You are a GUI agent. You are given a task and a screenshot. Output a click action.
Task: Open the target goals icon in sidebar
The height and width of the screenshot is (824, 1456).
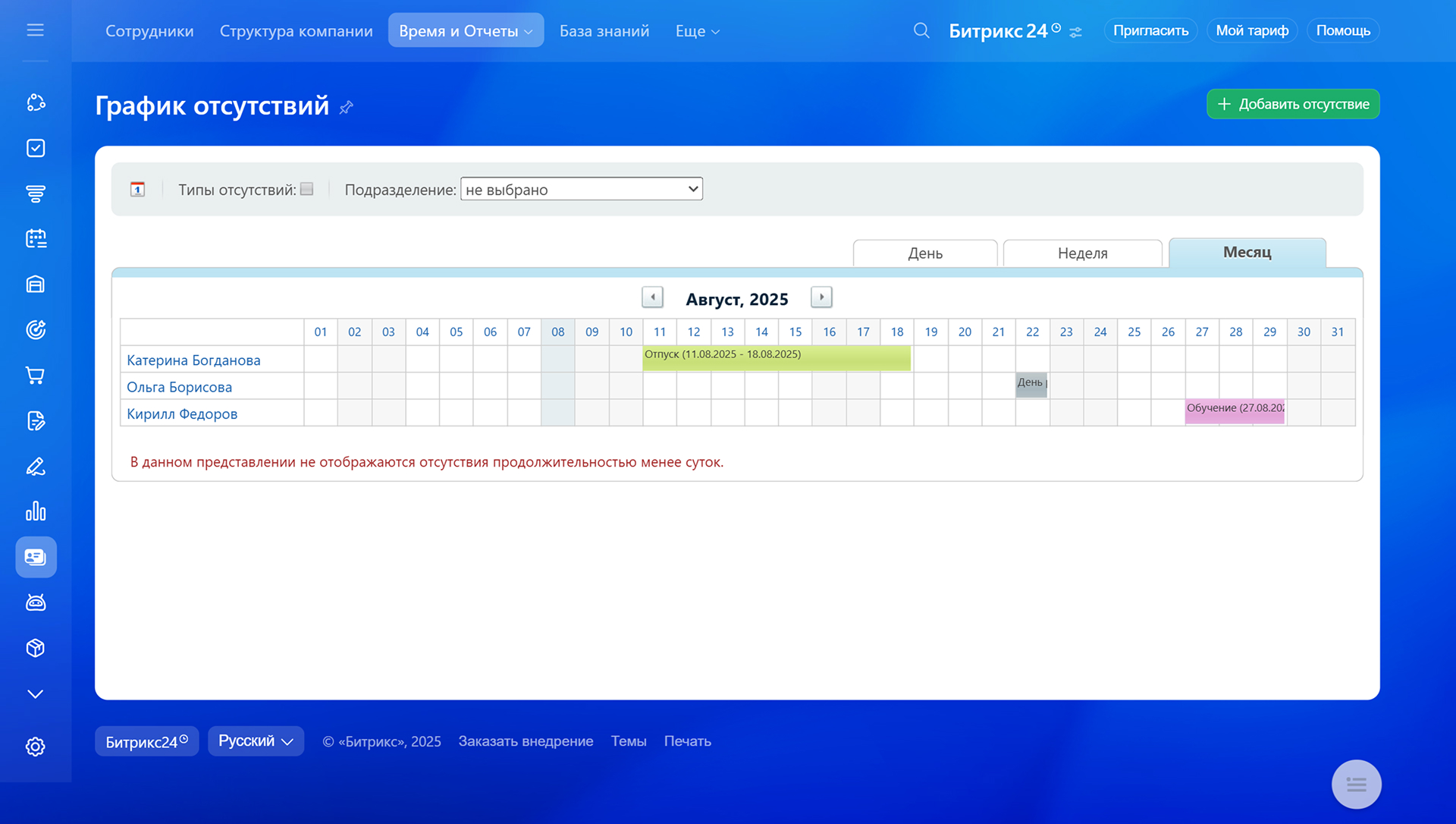(x=36, y=330)
